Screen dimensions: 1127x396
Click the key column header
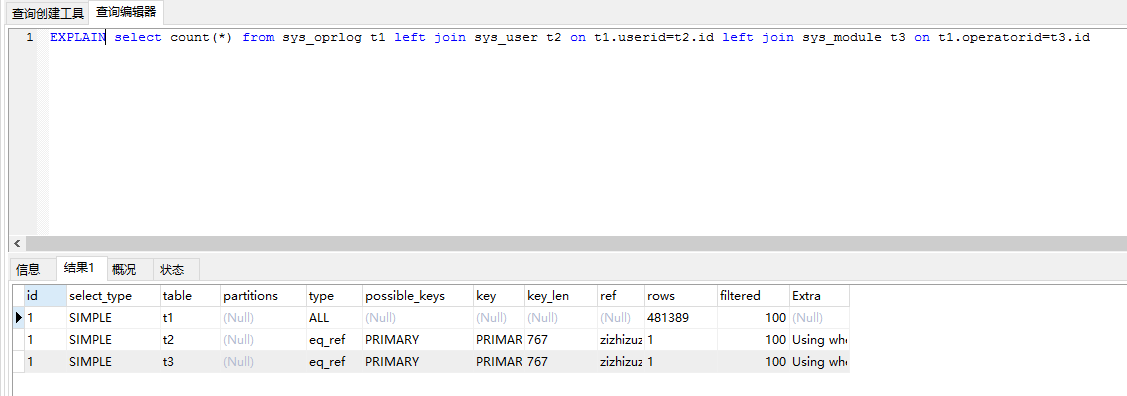point(500,295)
